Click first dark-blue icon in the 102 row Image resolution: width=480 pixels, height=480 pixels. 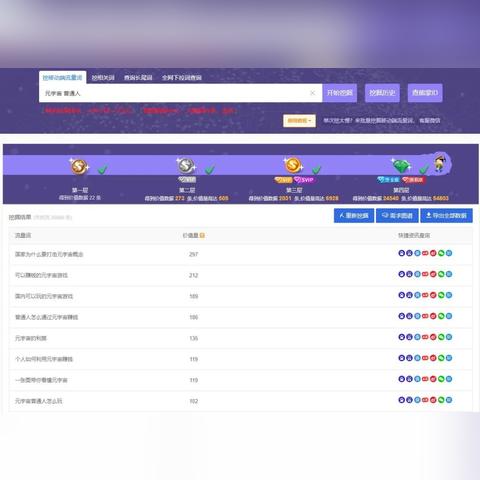click(402, 400)
